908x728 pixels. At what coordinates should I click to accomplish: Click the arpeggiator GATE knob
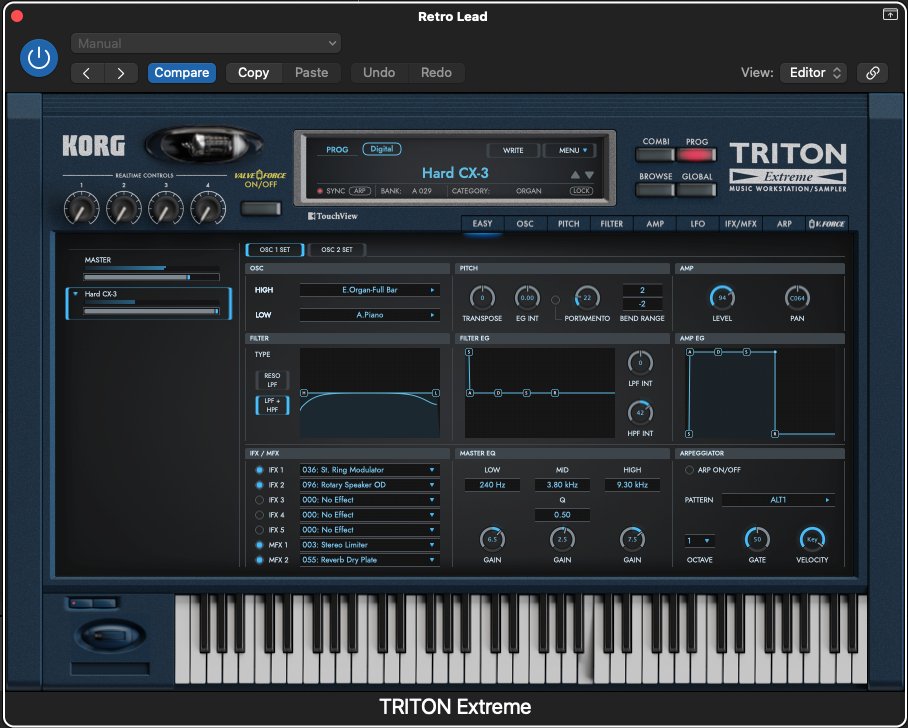(757, 539)
